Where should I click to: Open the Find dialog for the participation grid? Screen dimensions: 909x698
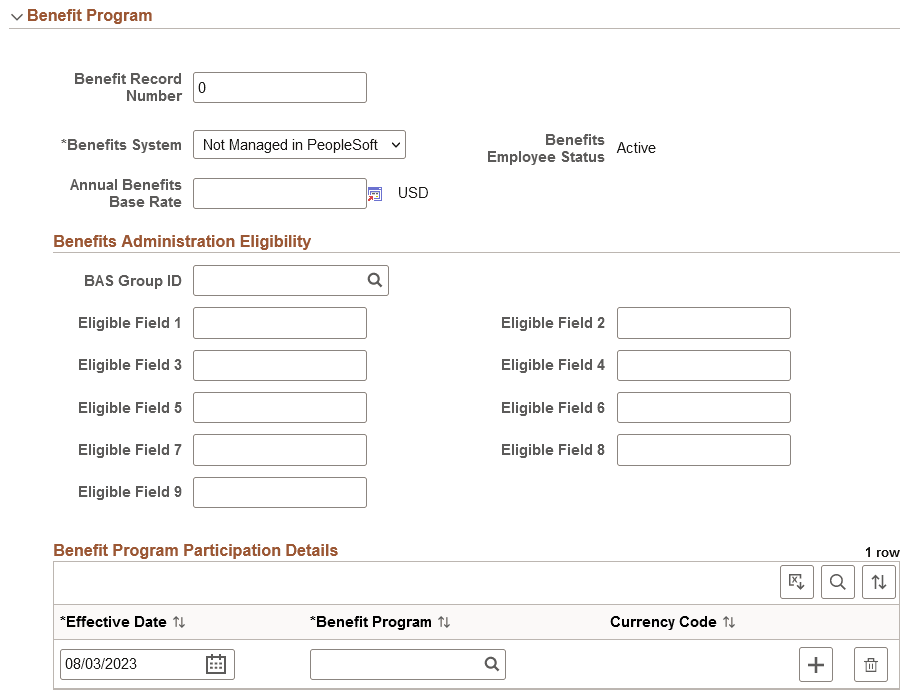838,581
